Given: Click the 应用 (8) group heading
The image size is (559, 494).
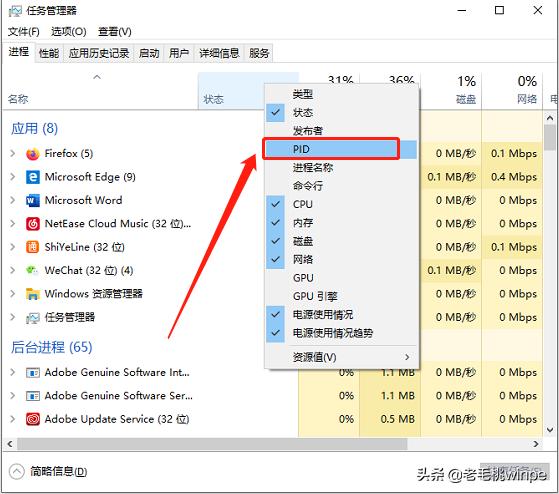Looking at the screenshot, I should [34, 129].
